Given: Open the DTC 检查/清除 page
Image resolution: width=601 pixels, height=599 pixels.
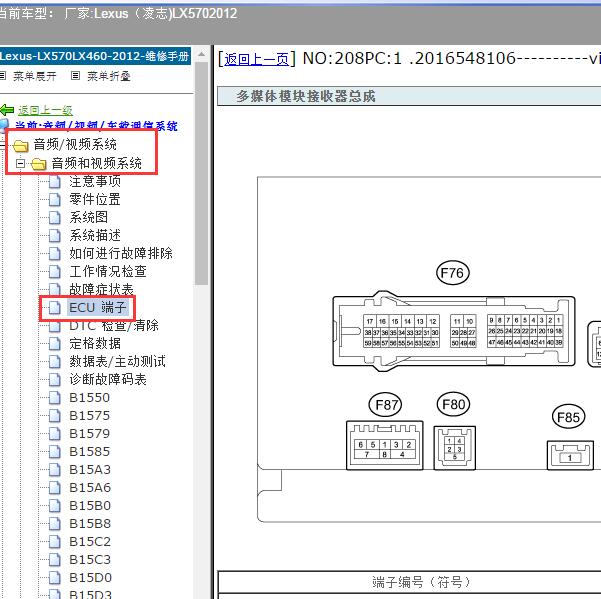Looking at the screenshot, I should (x=114, y=325).
